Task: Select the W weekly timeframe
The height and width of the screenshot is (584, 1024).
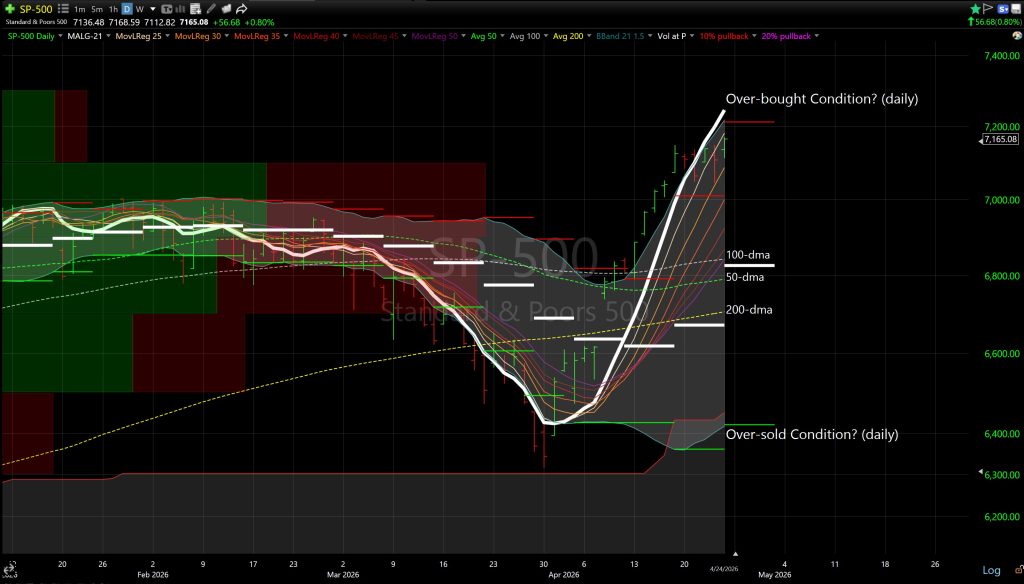Action: 139,9
